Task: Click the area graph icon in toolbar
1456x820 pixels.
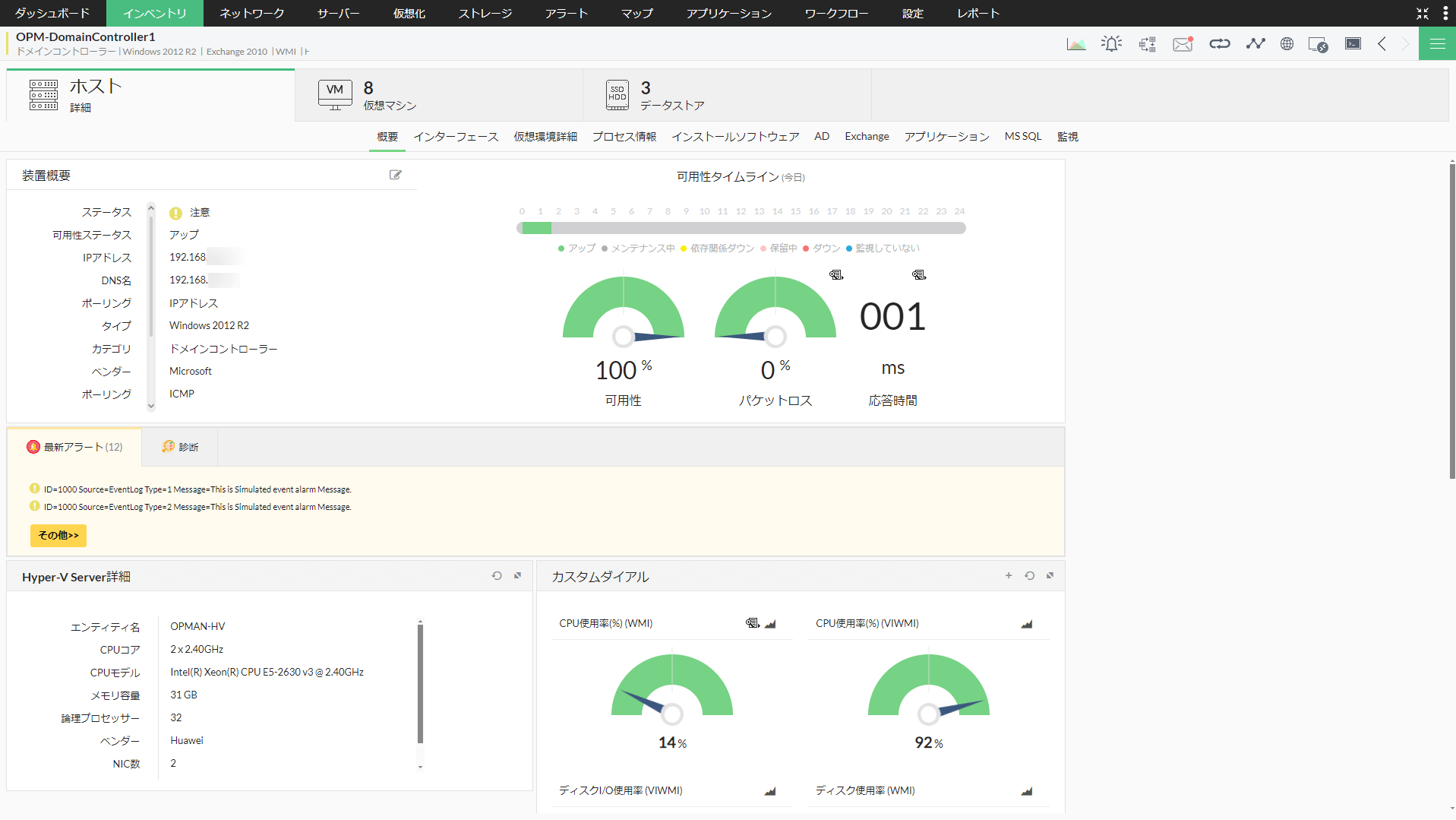Action: click(1075, 44)
